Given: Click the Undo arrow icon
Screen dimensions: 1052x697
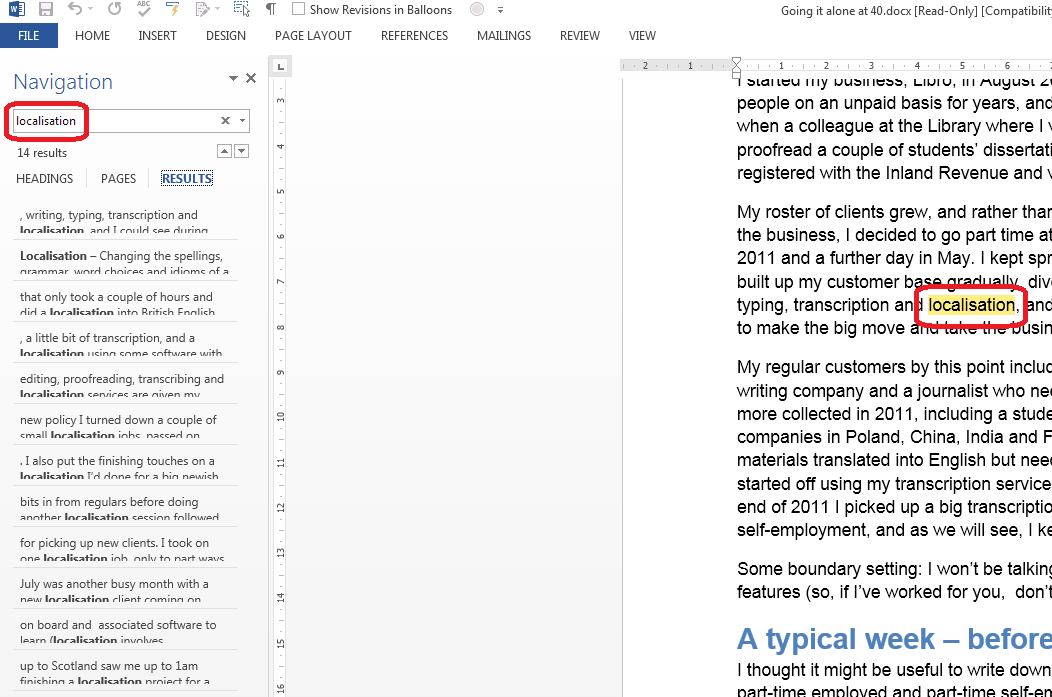Looking at the screenshot, I should coord(76,10).
